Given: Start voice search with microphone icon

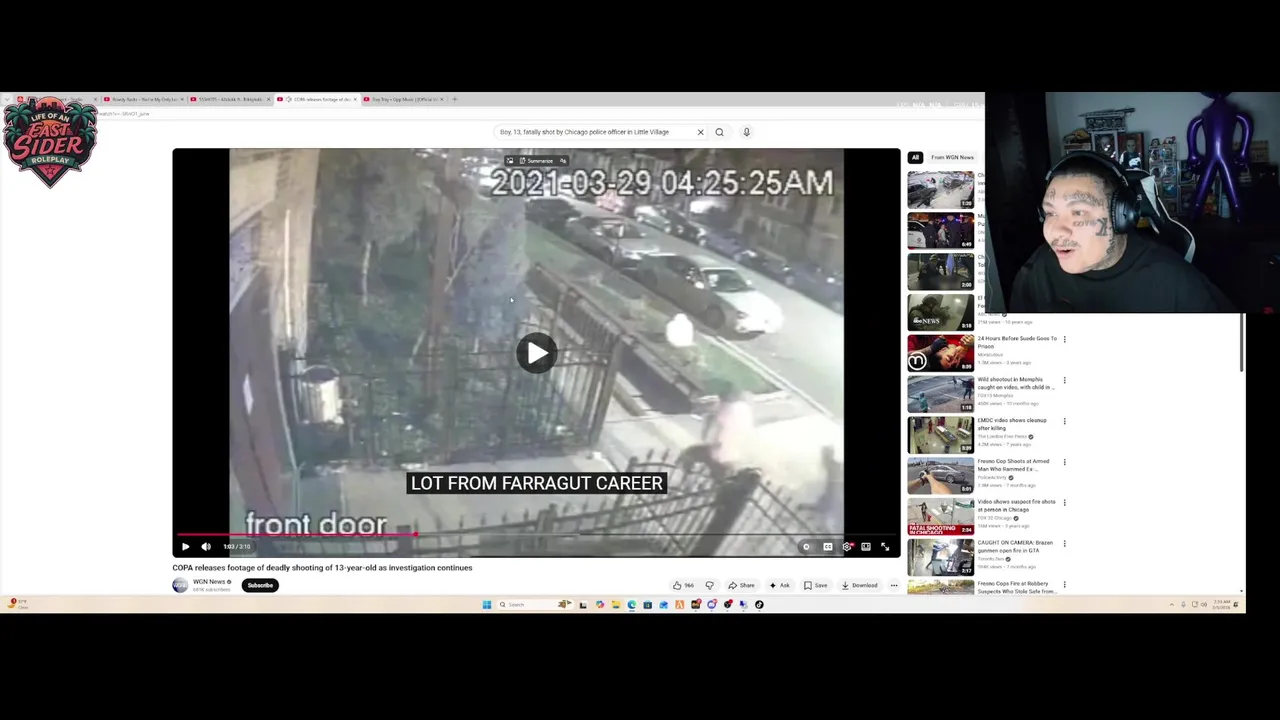Looking at the screenshot, I should point(746,132).
